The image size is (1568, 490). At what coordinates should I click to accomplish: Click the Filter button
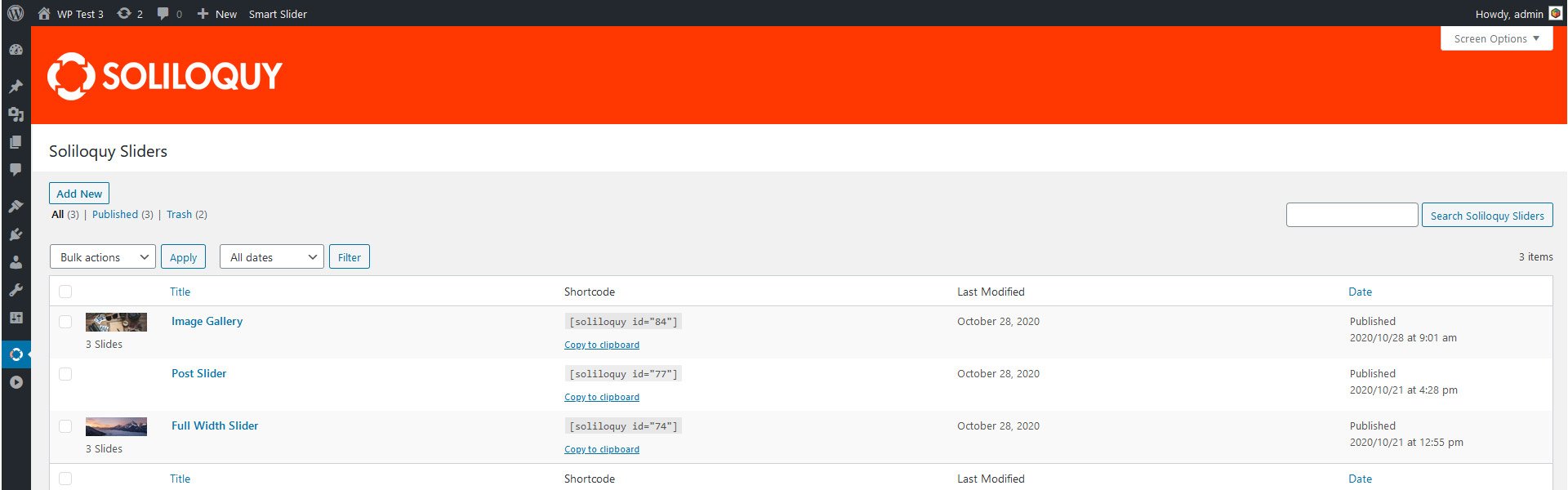point(350,257)
